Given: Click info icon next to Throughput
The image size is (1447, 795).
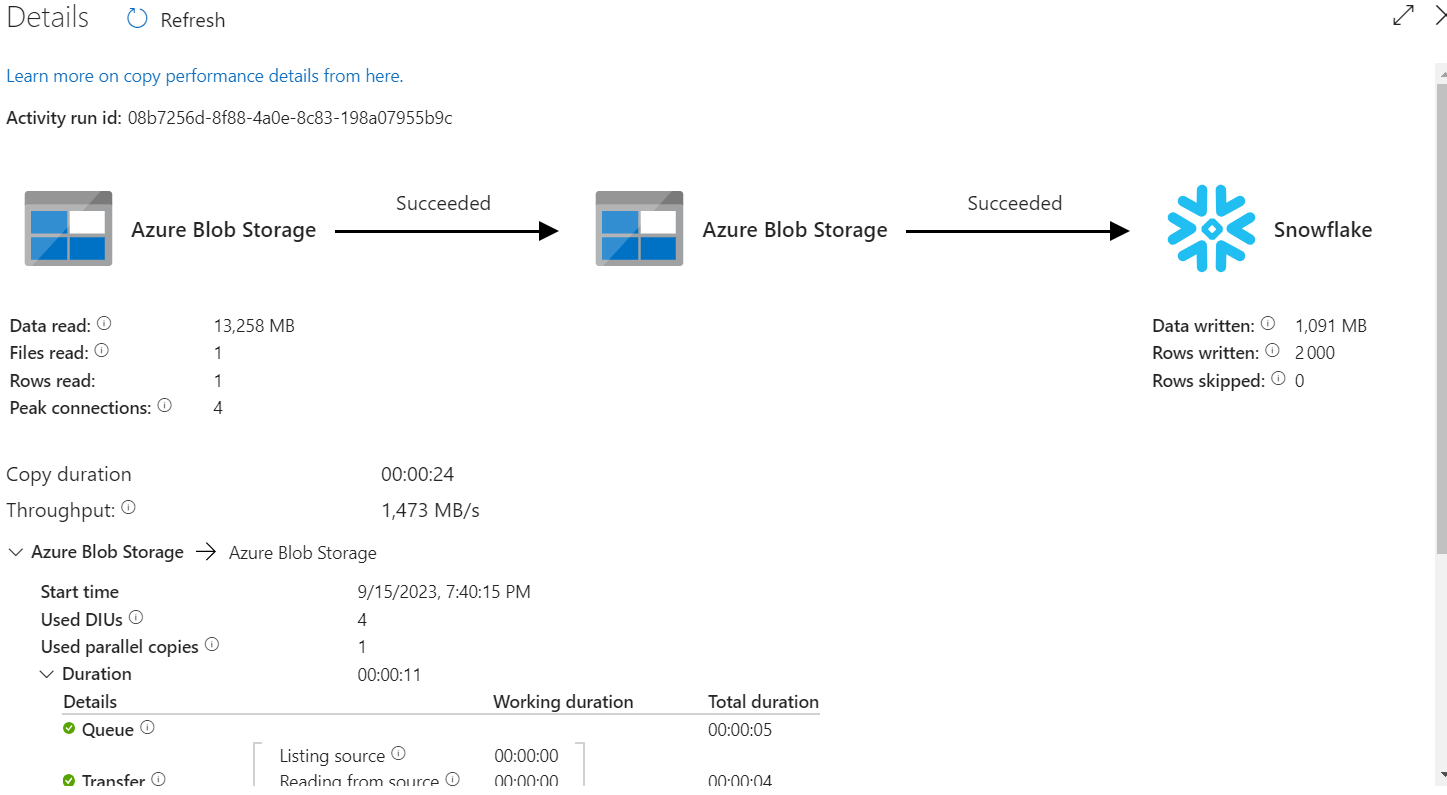Looking at the screenshot, I should click(128, 508).
